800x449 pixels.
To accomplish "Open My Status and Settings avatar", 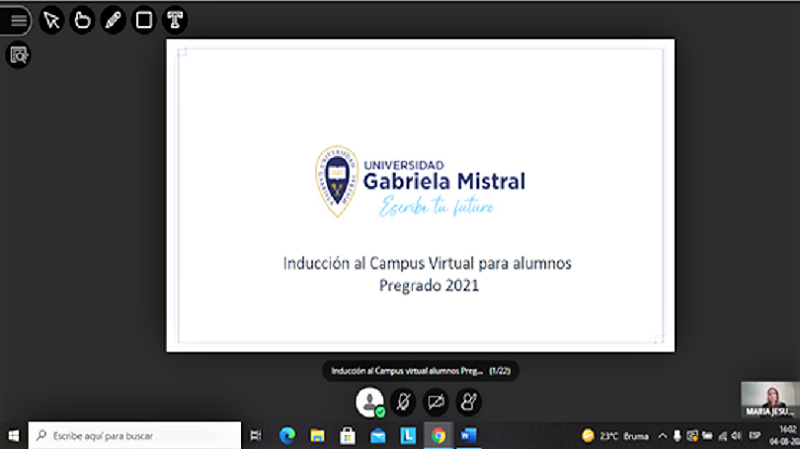I will tap(370, 402).
